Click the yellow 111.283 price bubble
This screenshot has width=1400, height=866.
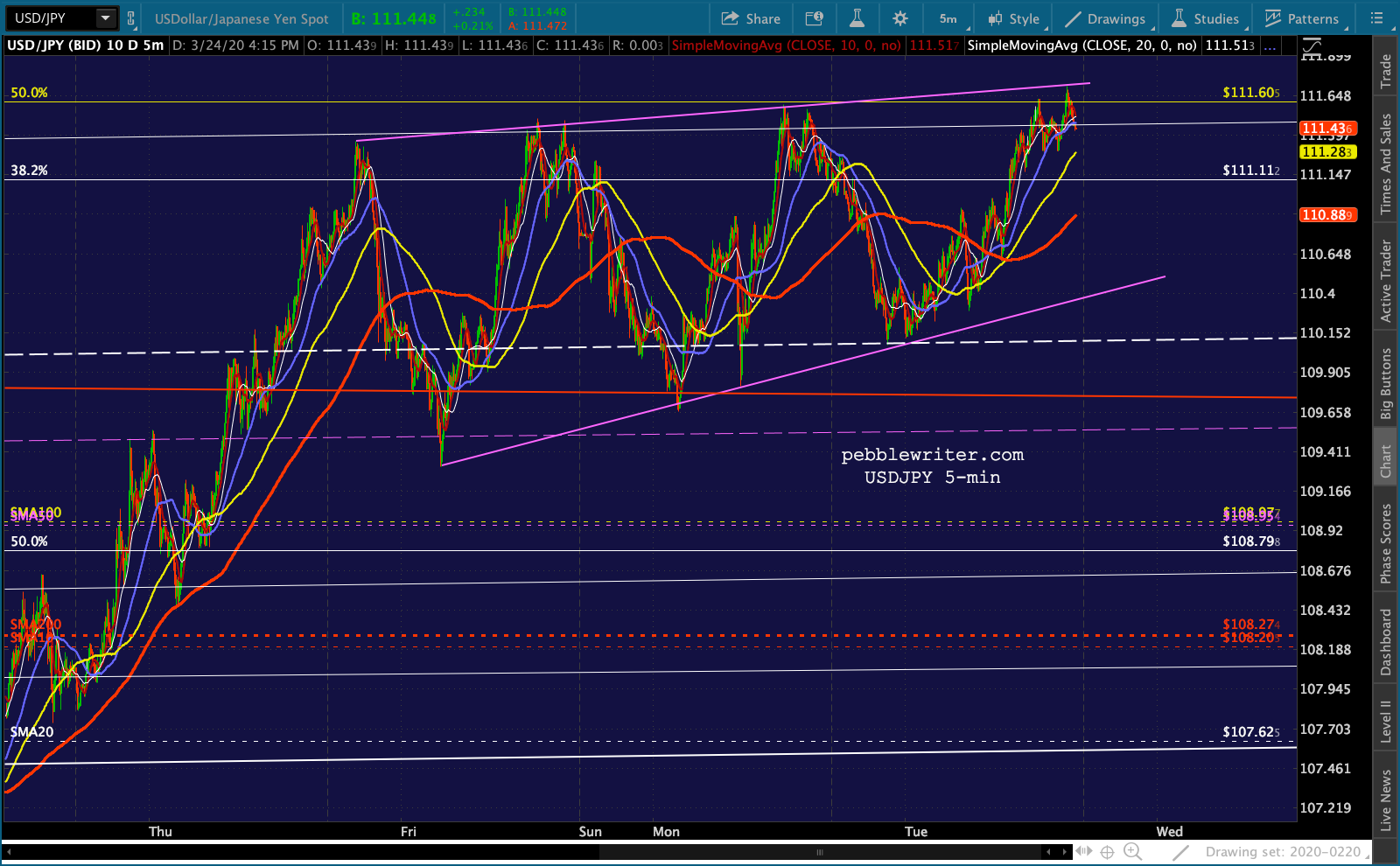(x=1328, y=151)
